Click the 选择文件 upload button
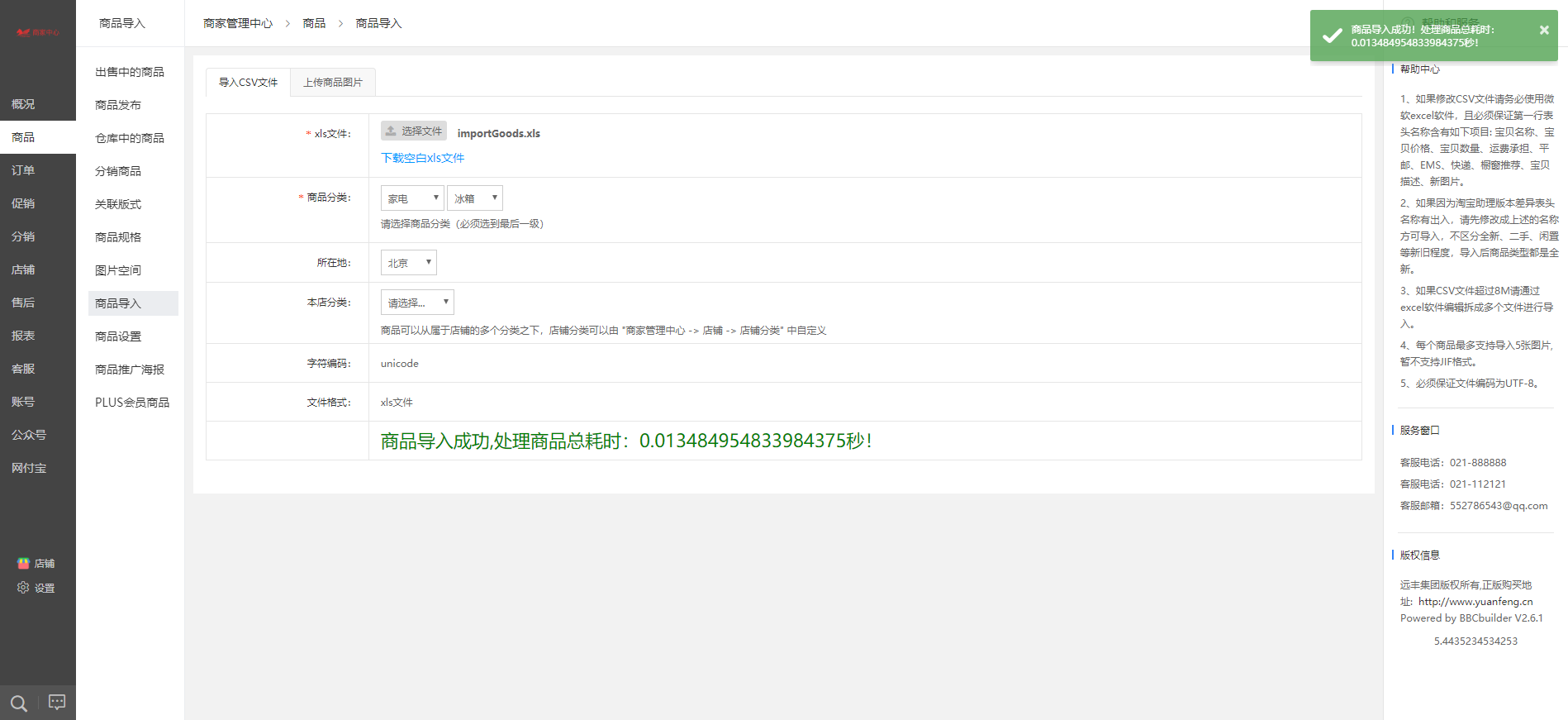Image resolution: width=1568 pixels, height=720 pixels. point(414,131)
